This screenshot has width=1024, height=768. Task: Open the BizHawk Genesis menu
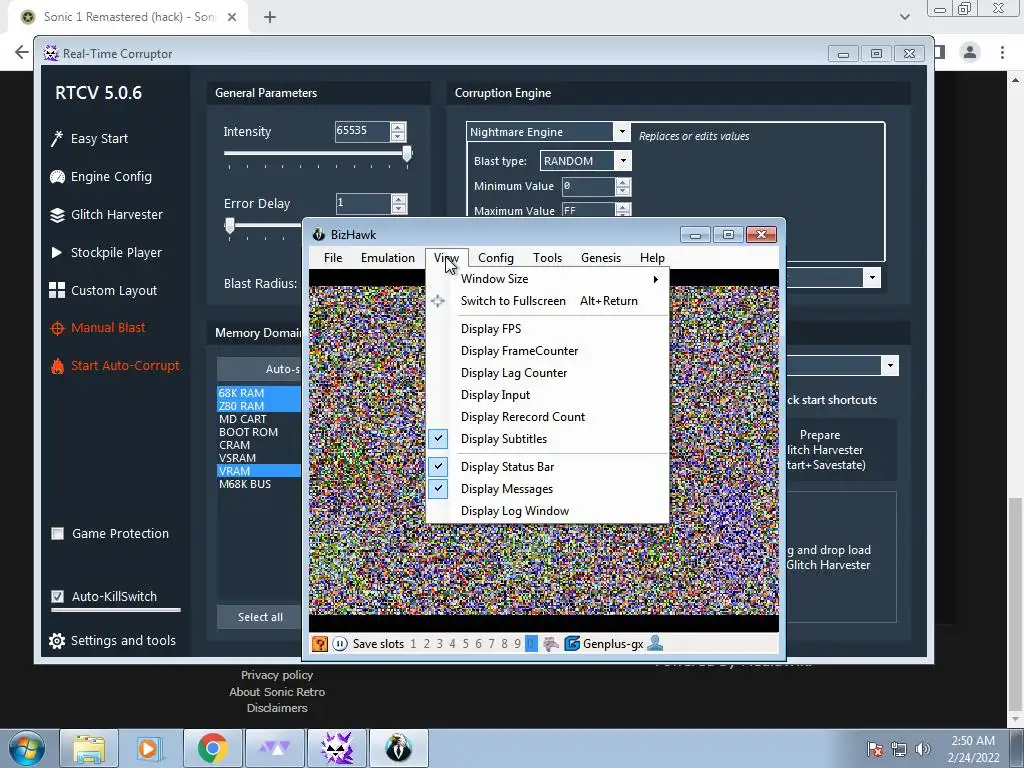click(601, 258)
